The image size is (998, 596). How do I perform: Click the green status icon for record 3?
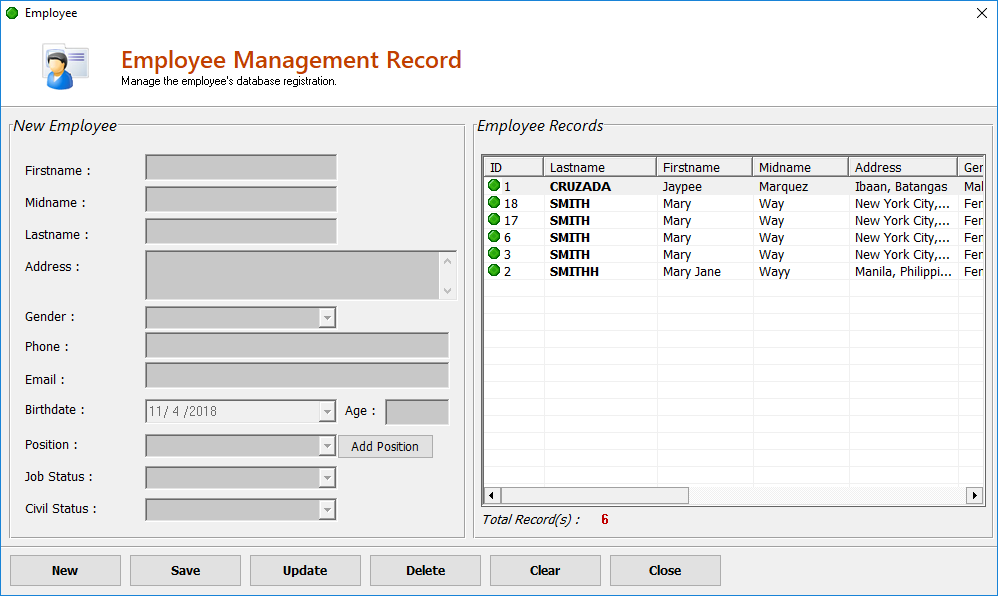[x=494, y=253]
